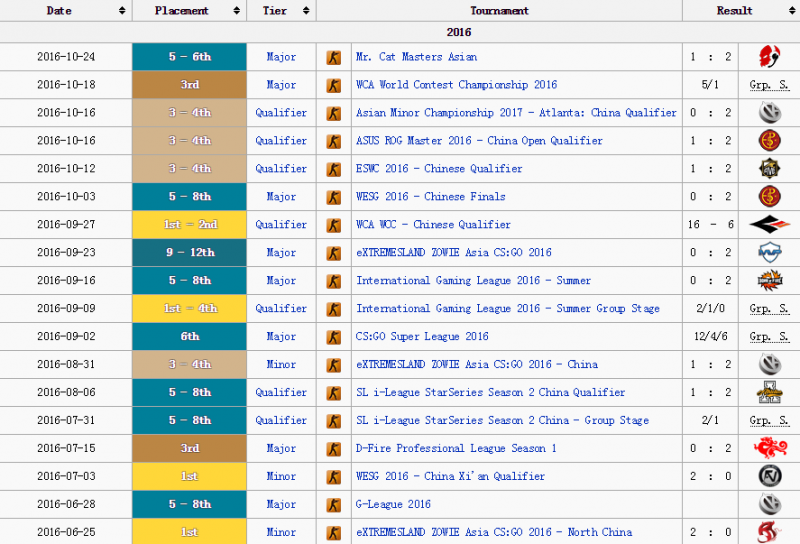Click opponent logo in eXTREMESLAND North China row
This screenshot has width=800, height=544.
[x=769, y=532]
